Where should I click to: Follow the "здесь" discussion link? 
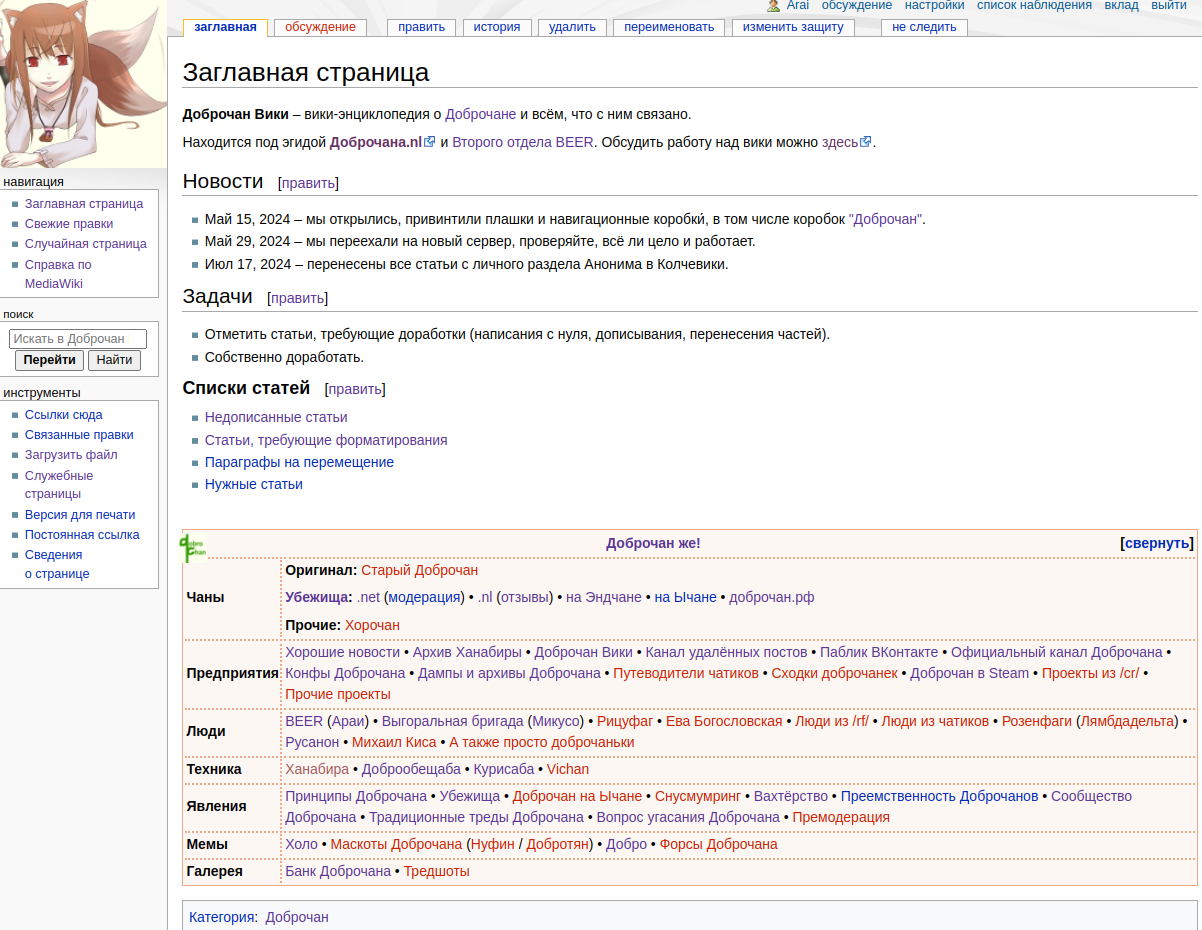(x=840, y=142)
